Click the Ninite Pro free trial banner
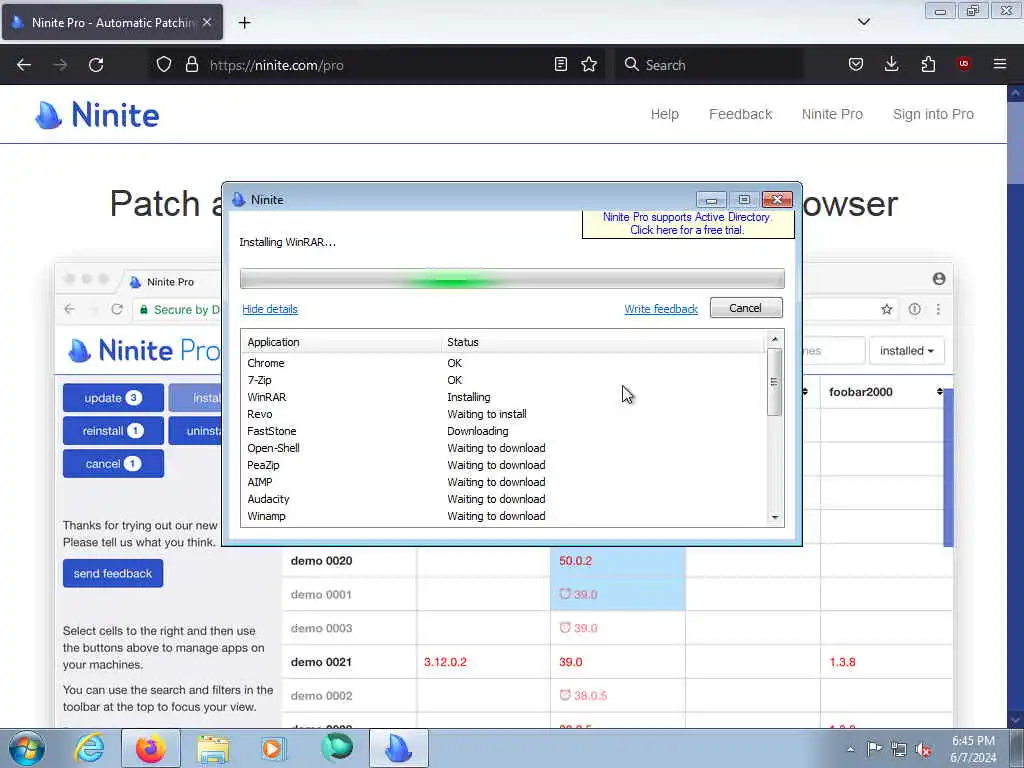The width and height of the screenshot is (1024, 768). coord(687,223)
